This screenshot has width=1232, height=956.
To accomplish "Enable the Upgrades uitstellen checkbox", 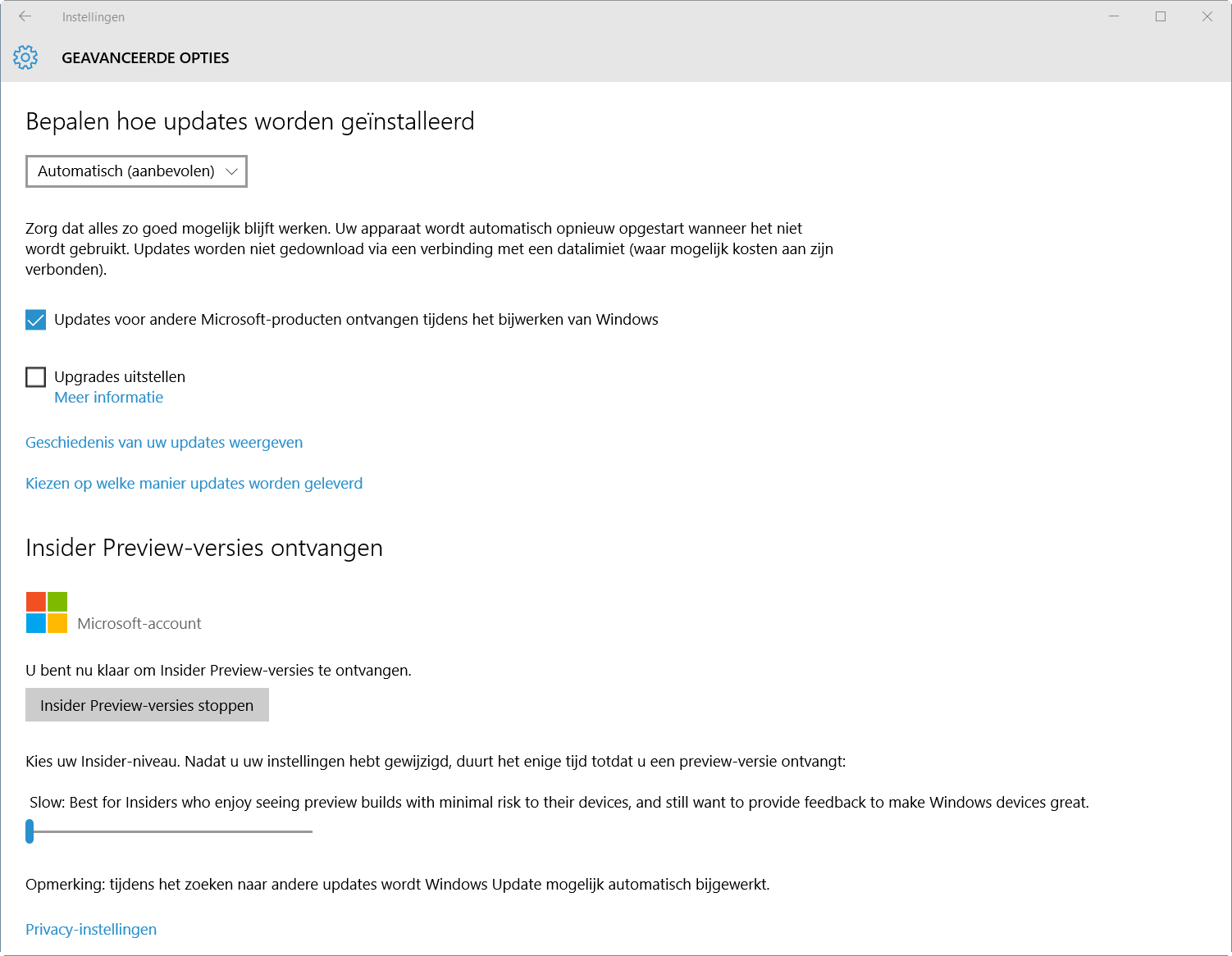I will point(35,377).
